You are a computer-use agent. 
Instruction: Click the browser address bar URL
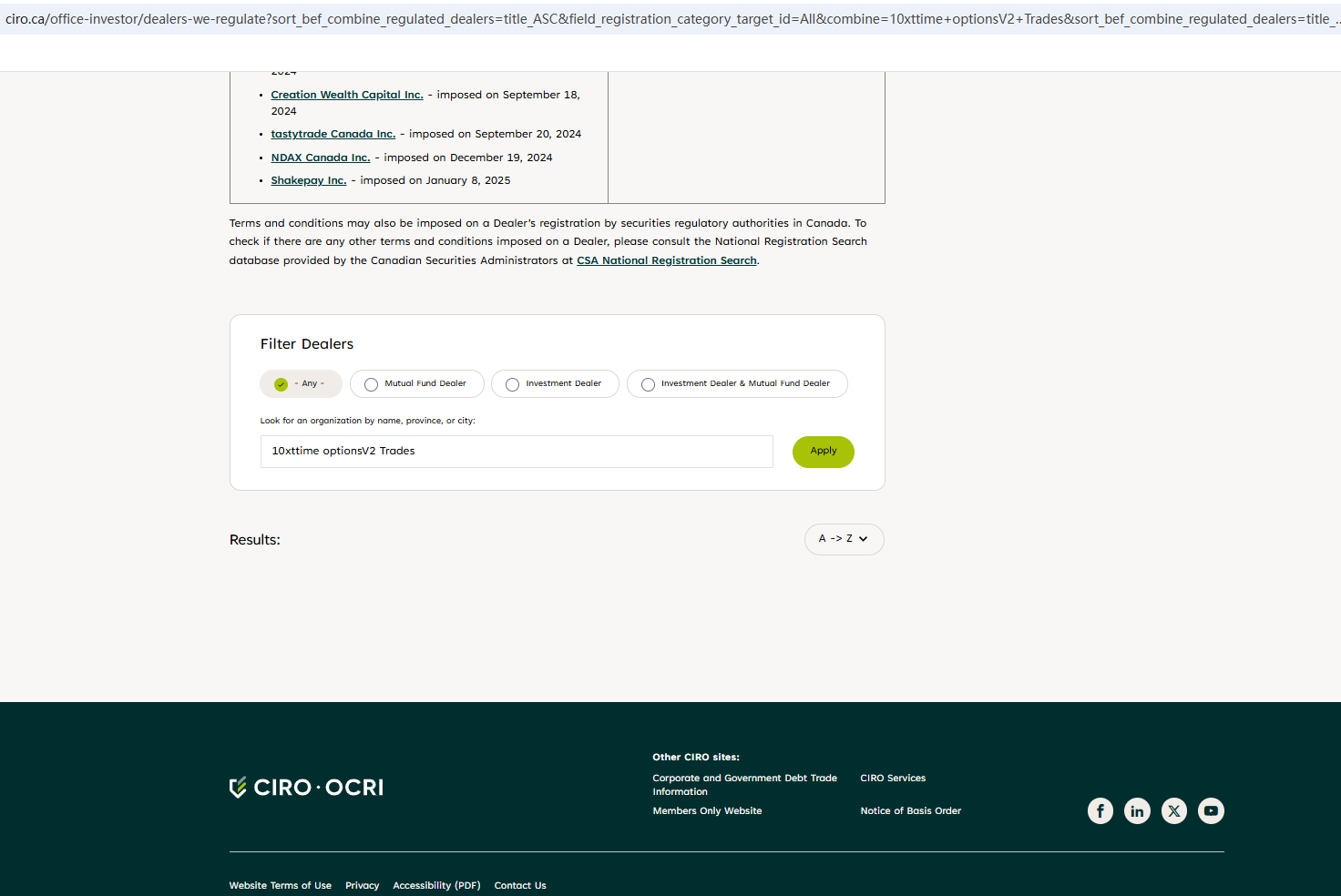click(x=670, y=18)
